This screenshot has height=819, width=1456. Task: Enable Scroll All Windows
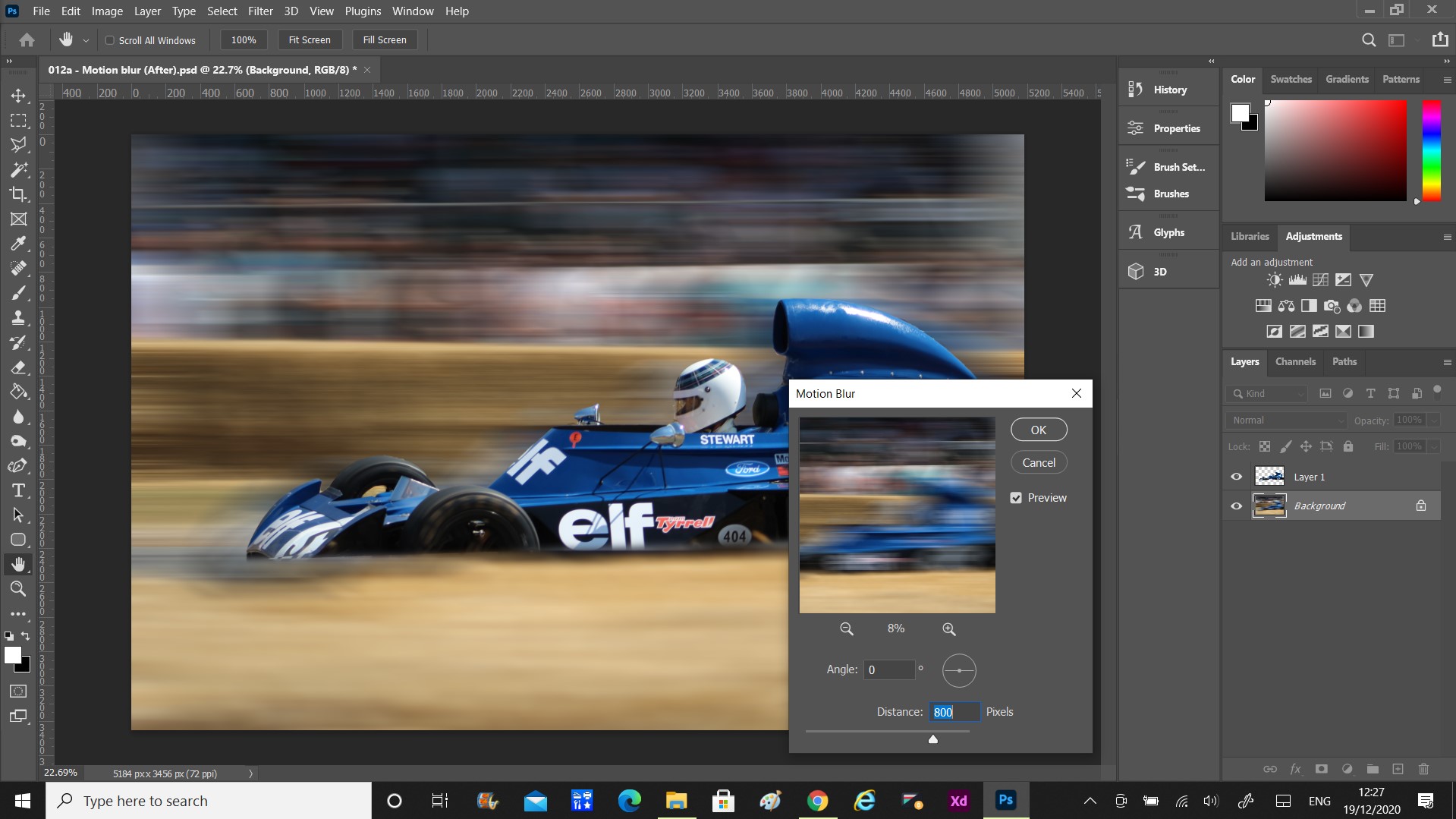coord(110,39)
